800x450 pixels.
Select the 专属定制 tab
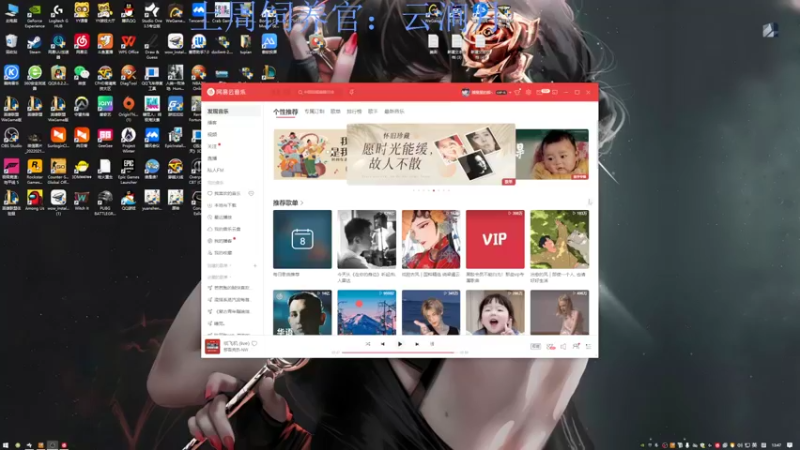coord(314,111)
